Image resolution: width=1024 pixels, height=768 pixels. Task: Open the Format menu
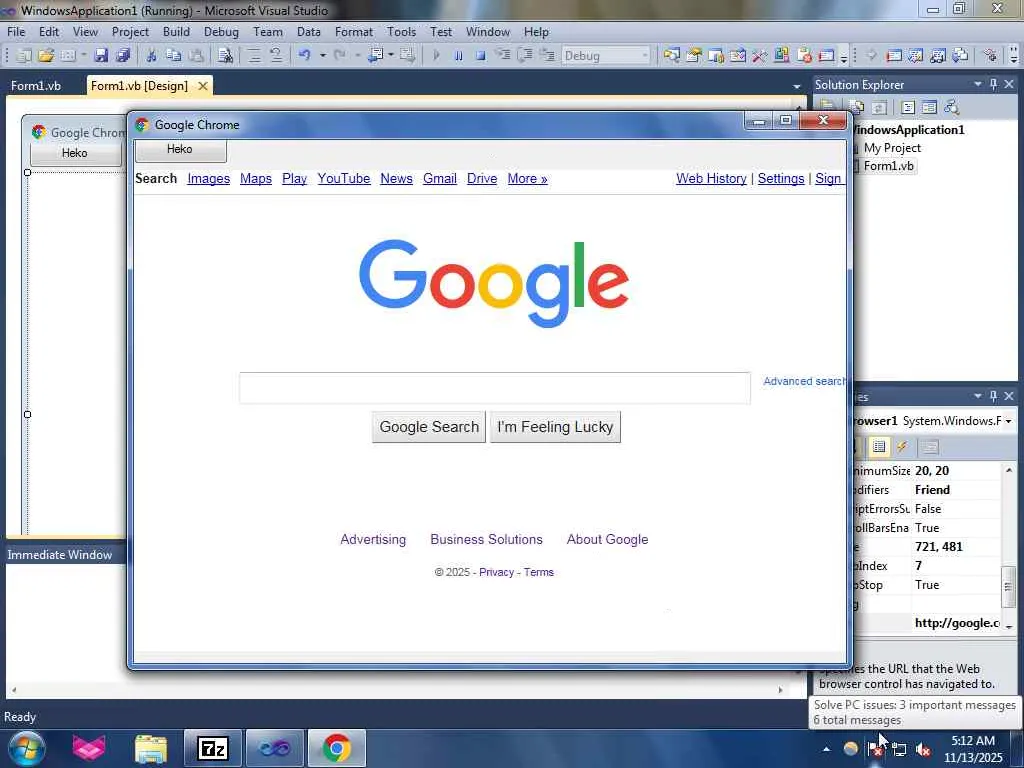click(x=354, y=31)
